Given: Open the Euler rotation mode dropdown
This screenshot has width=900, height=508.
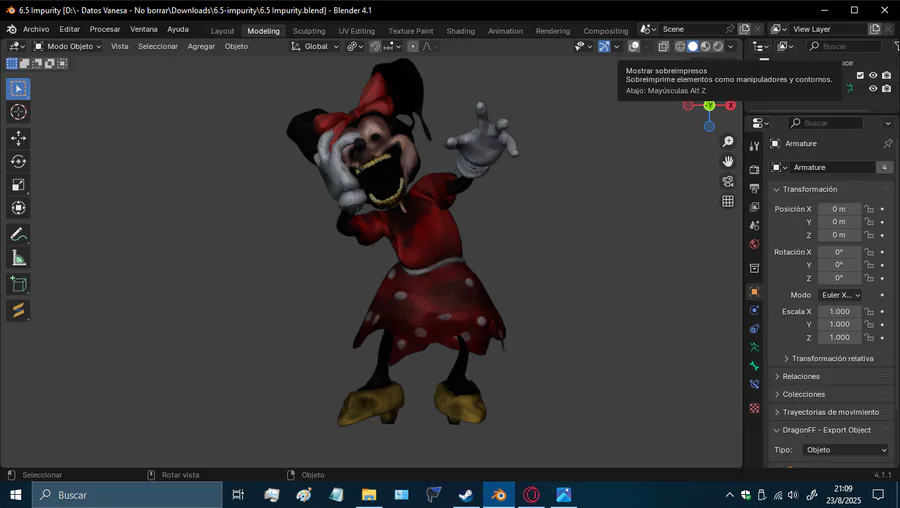Looking at the screenshot, I should click(840, 295).
